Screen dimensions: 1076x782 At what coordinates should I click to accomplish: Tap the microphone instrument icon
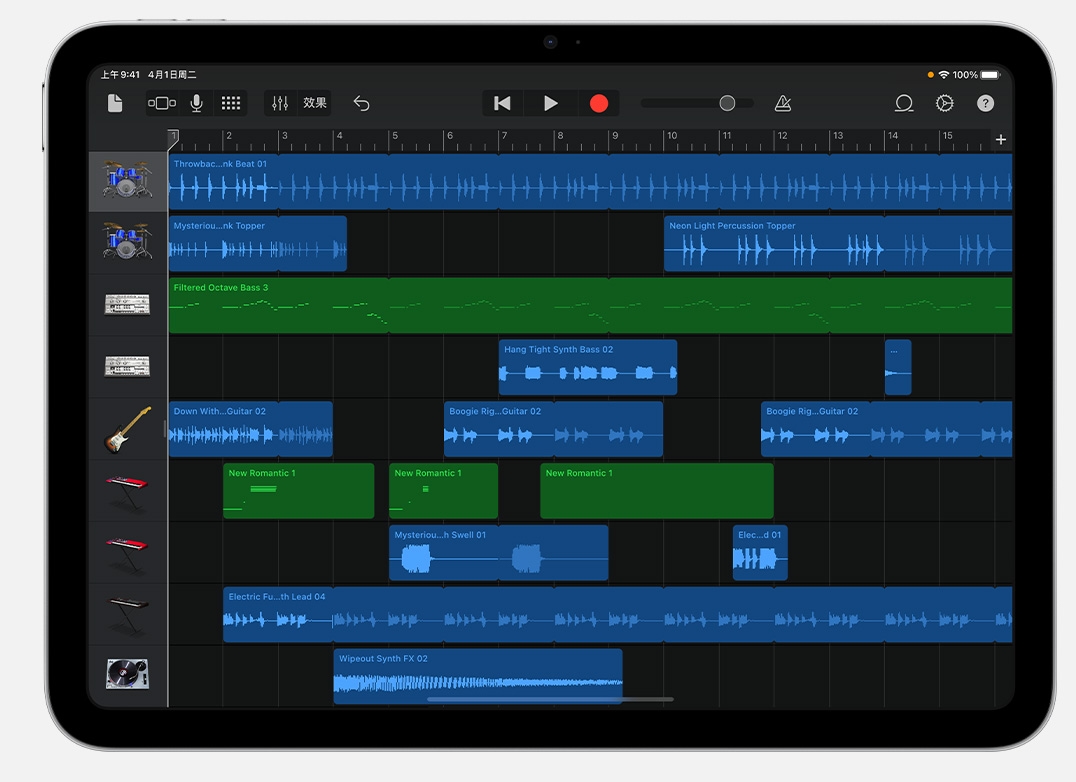(197, 103)
